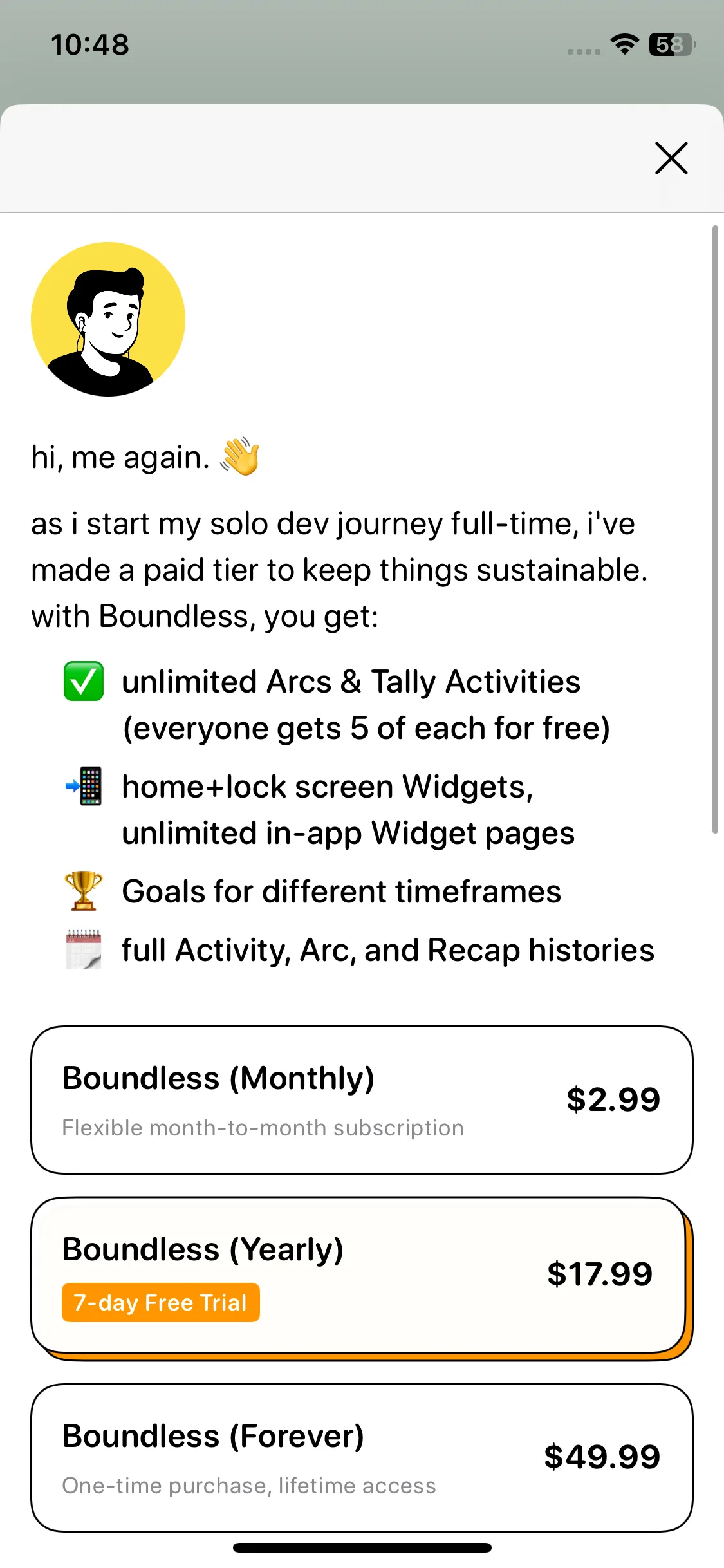Tap the 10:48 clock in status bar
This screenshot has height=1568, width=724.
point(90,45)
